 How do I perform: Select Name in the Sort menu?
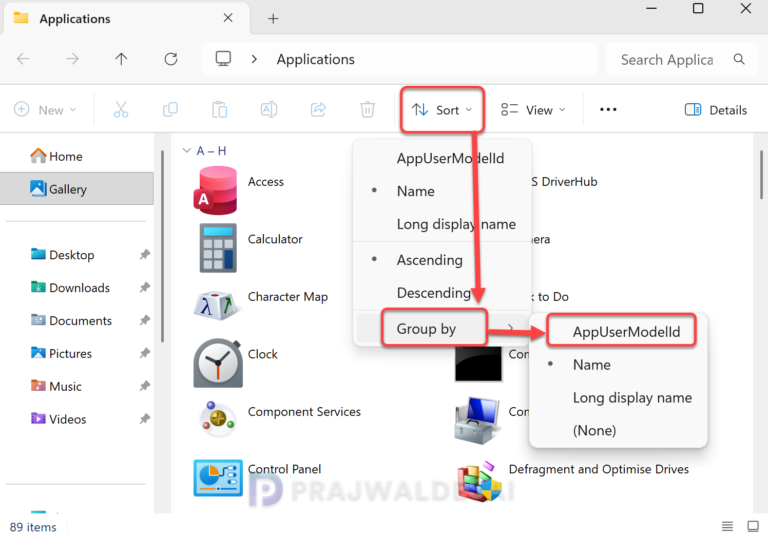coord(415,191)
